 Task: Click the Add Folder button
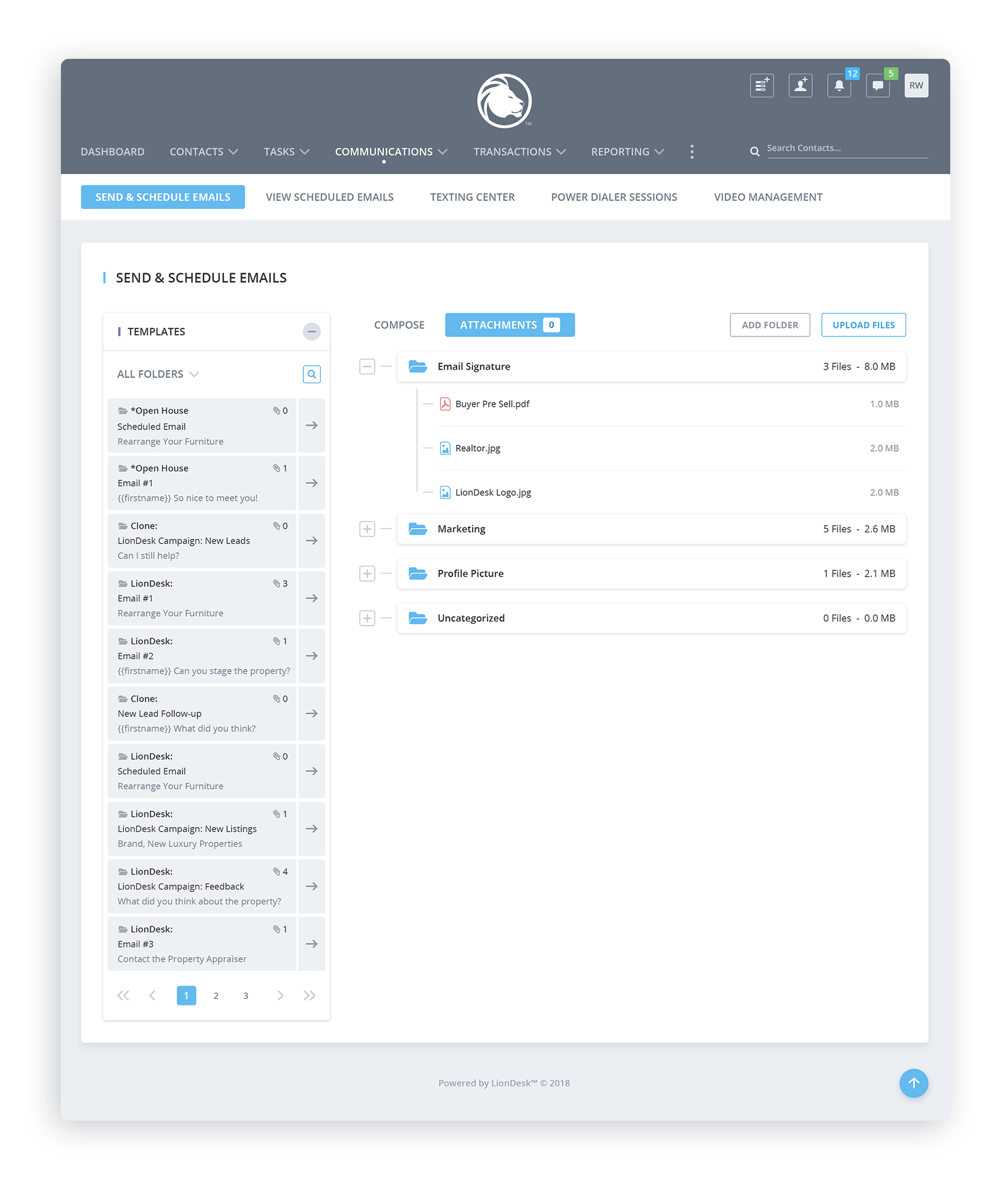pyautogui.click(x=769, y=325)
